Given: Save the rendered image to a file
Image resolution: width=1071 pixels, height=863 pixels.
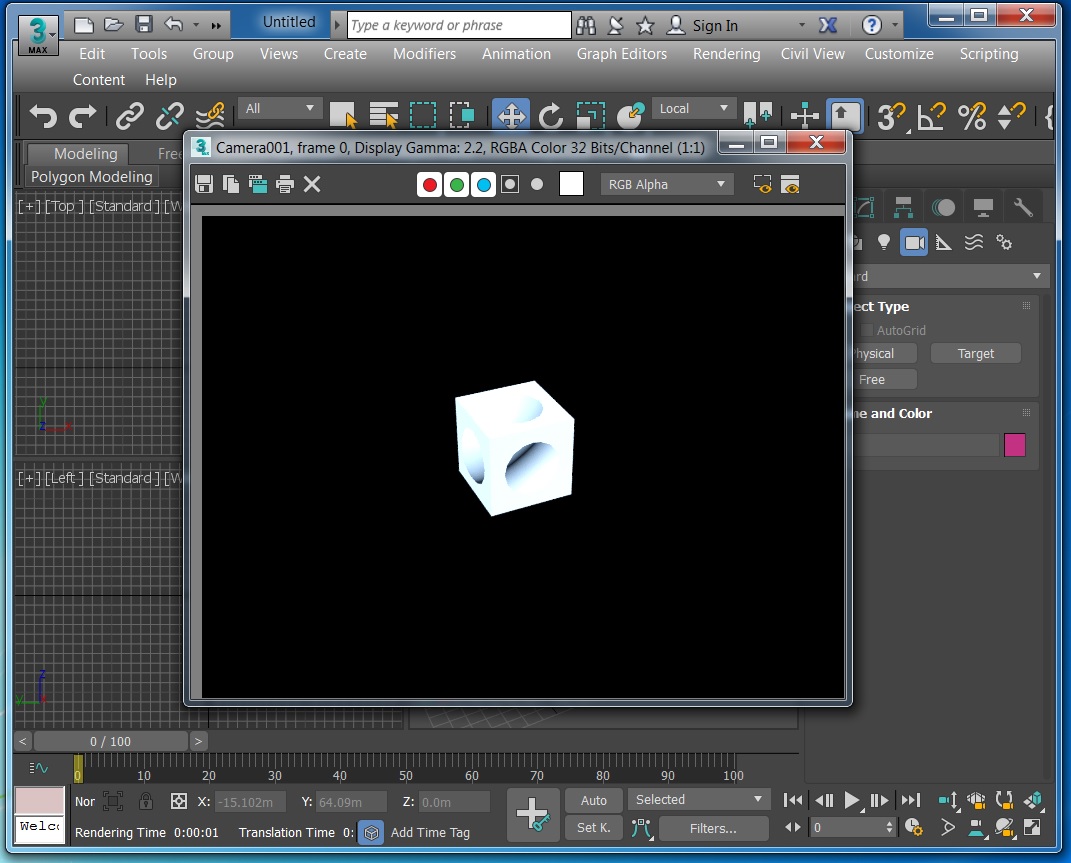Looking at the screenshot, I should click(x=204, y=184).
